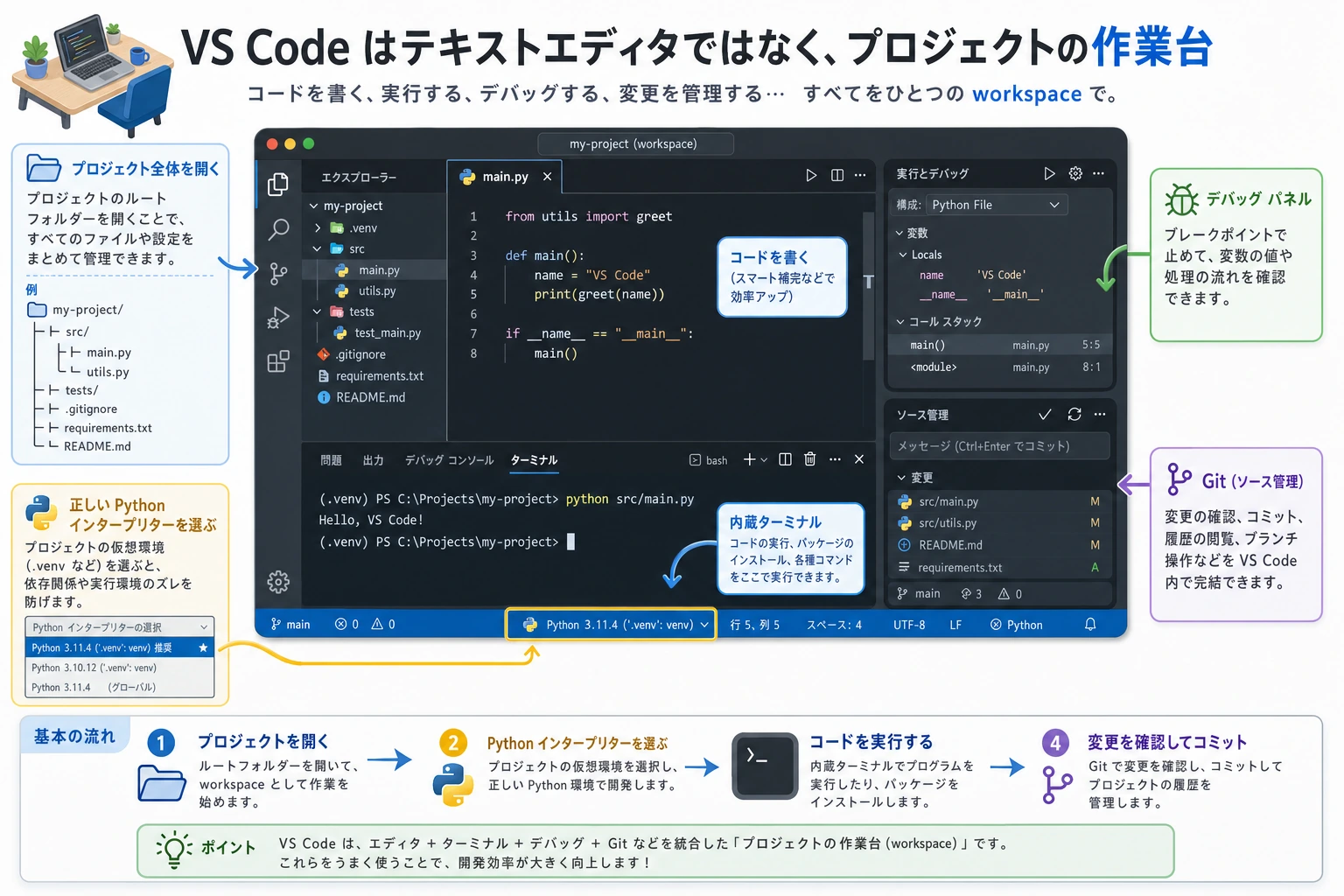
Task: Open Source Control view in activity bar
Action: point(278,274)
